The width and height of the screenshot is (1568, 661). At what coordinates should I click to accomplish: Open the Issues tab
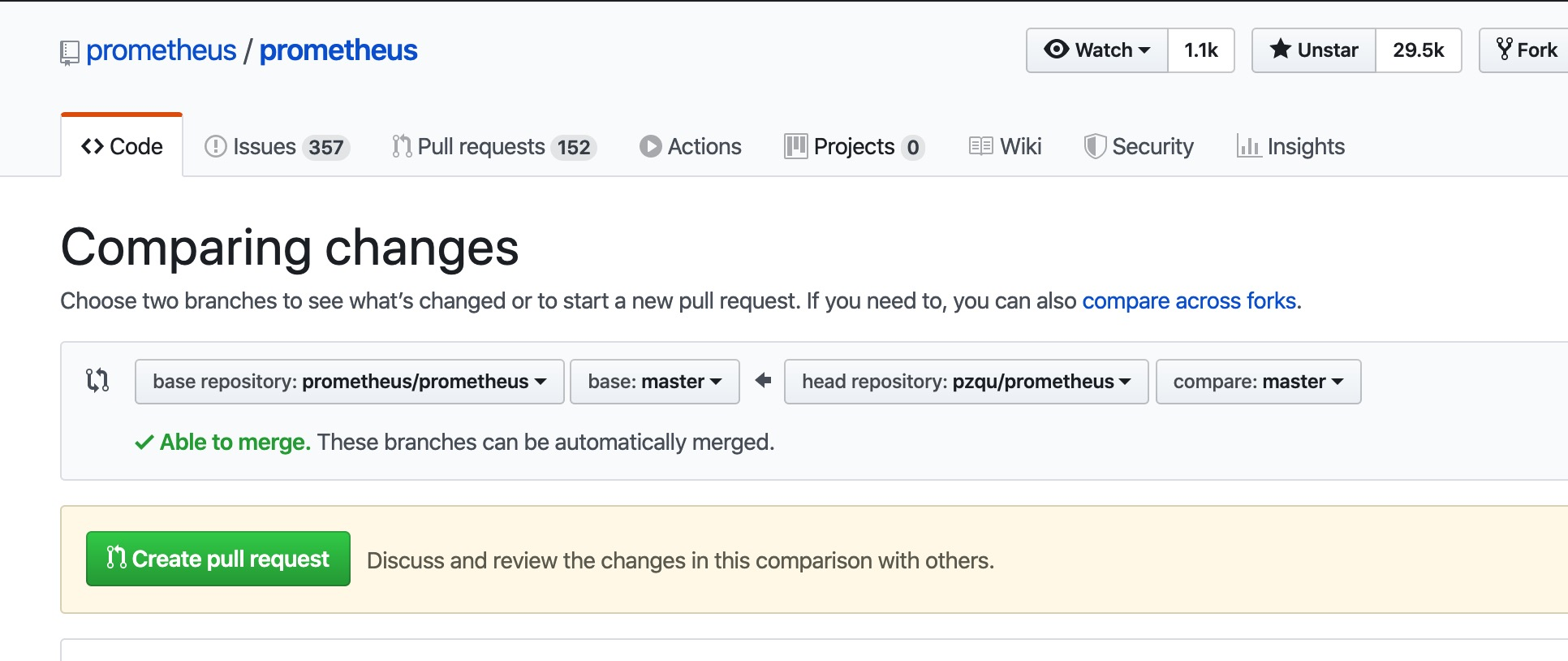(277, 147)
